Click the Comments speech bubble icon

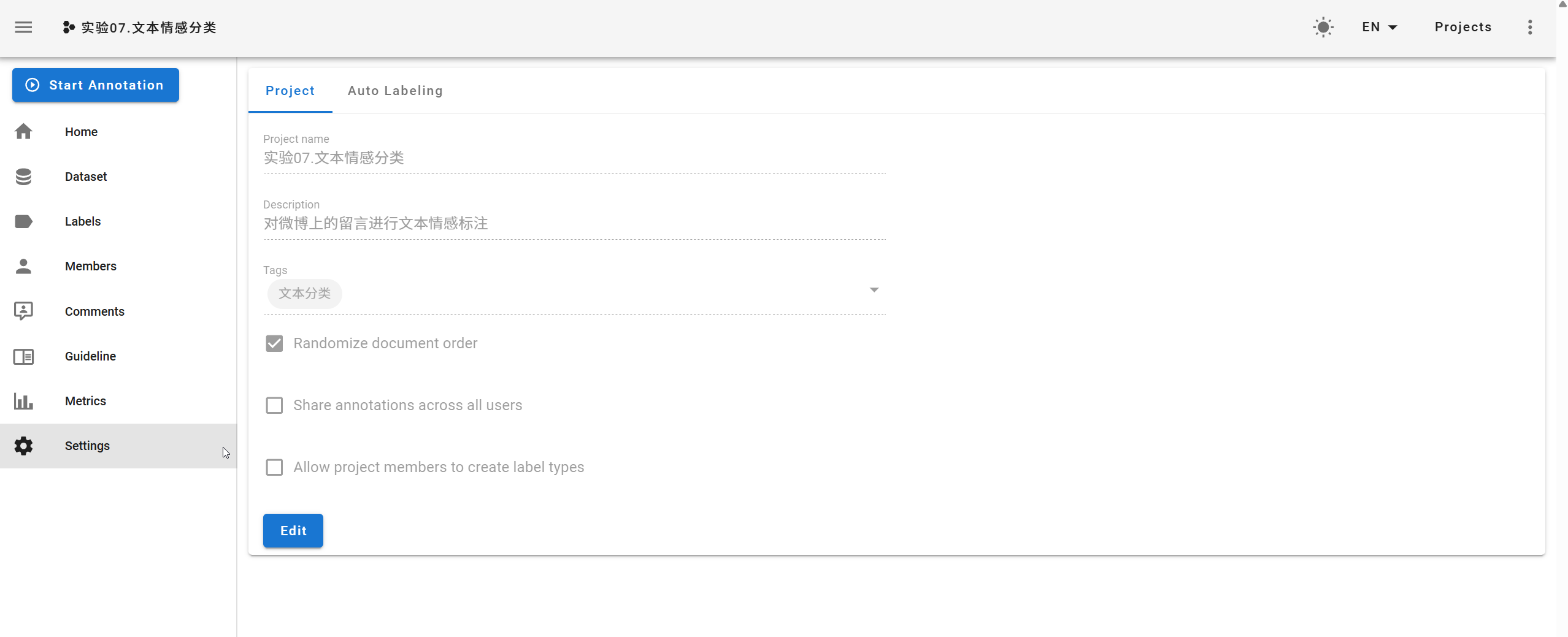tap(23, 311)
